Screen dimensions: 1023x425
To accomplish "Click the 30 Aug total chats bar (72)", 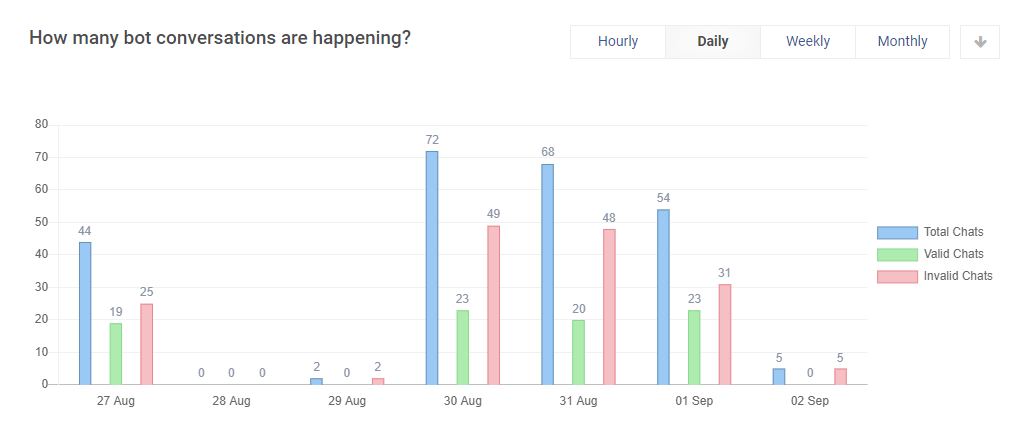I will click(432, 267).
